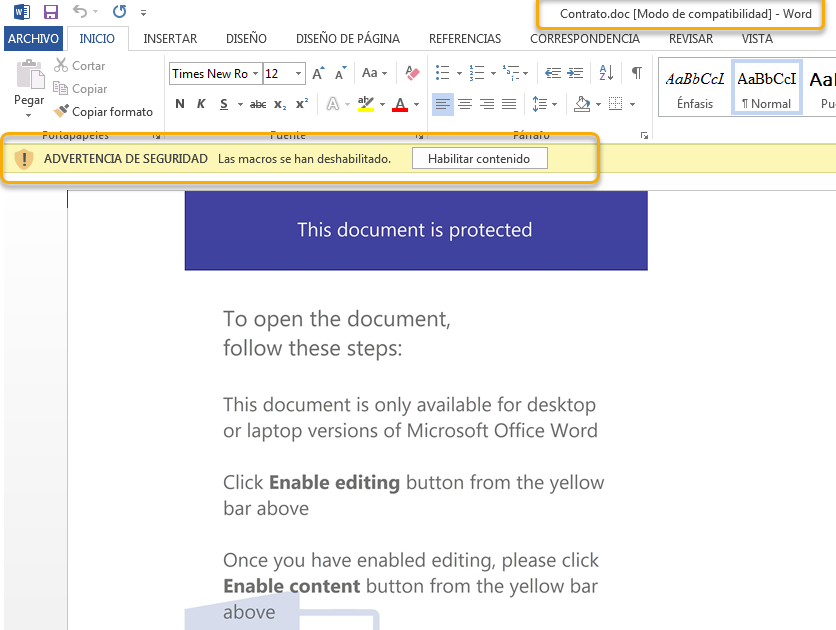836x630 pixels.
Task: Open the DISEÑO tab
Action: 246,38
